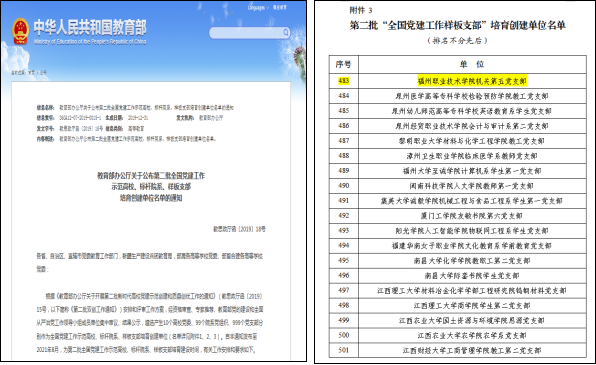Click row 493 阳光学院 unit cell
The height and width of the screenshot is (365, 596).
(x=472, y=230)
